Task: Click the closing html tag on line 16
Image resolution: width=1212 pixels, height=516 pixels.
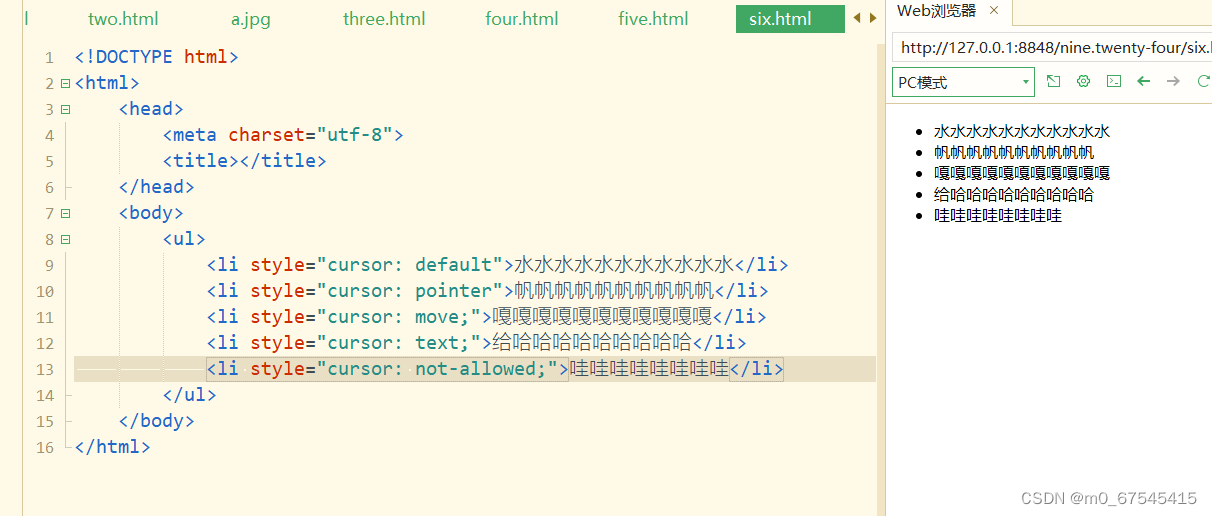Action: point(113,447)
